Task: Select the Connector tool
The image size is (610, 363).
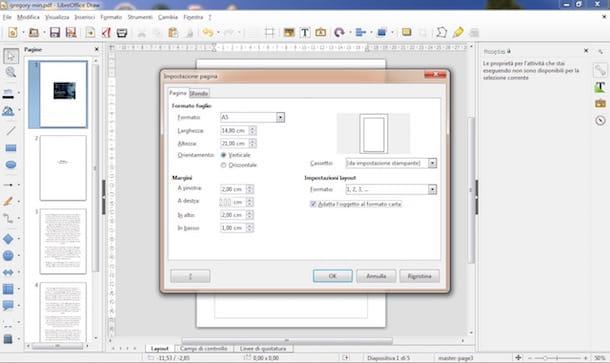Action: tap(8, 218)
